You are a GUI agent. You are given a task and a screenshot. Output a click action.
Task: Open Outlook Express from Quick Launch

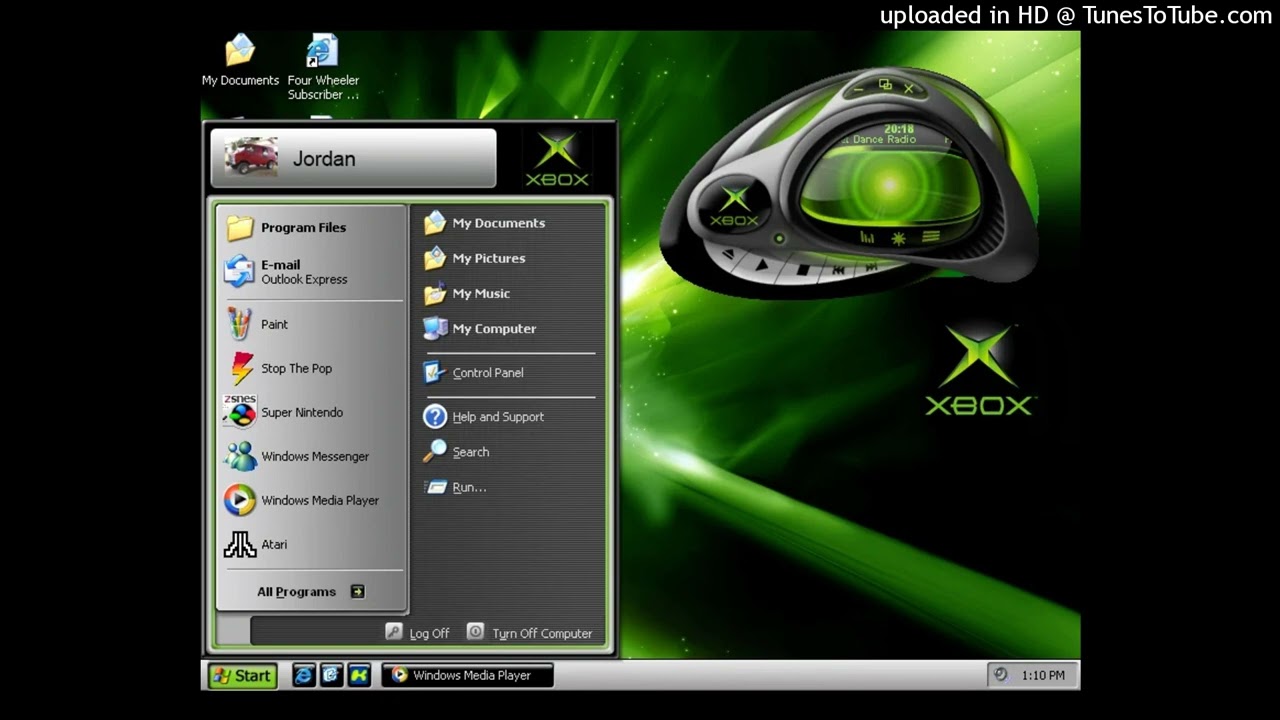pyautogui.click(x=331, y=675)
